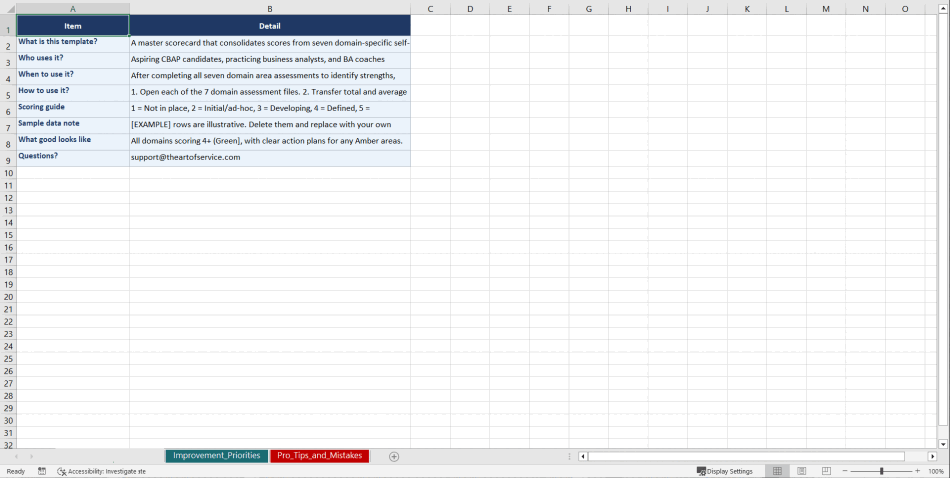Screen dimensions: 950x478
Task: Open Accessibility: Investigate checker
Action: point(101,471)
